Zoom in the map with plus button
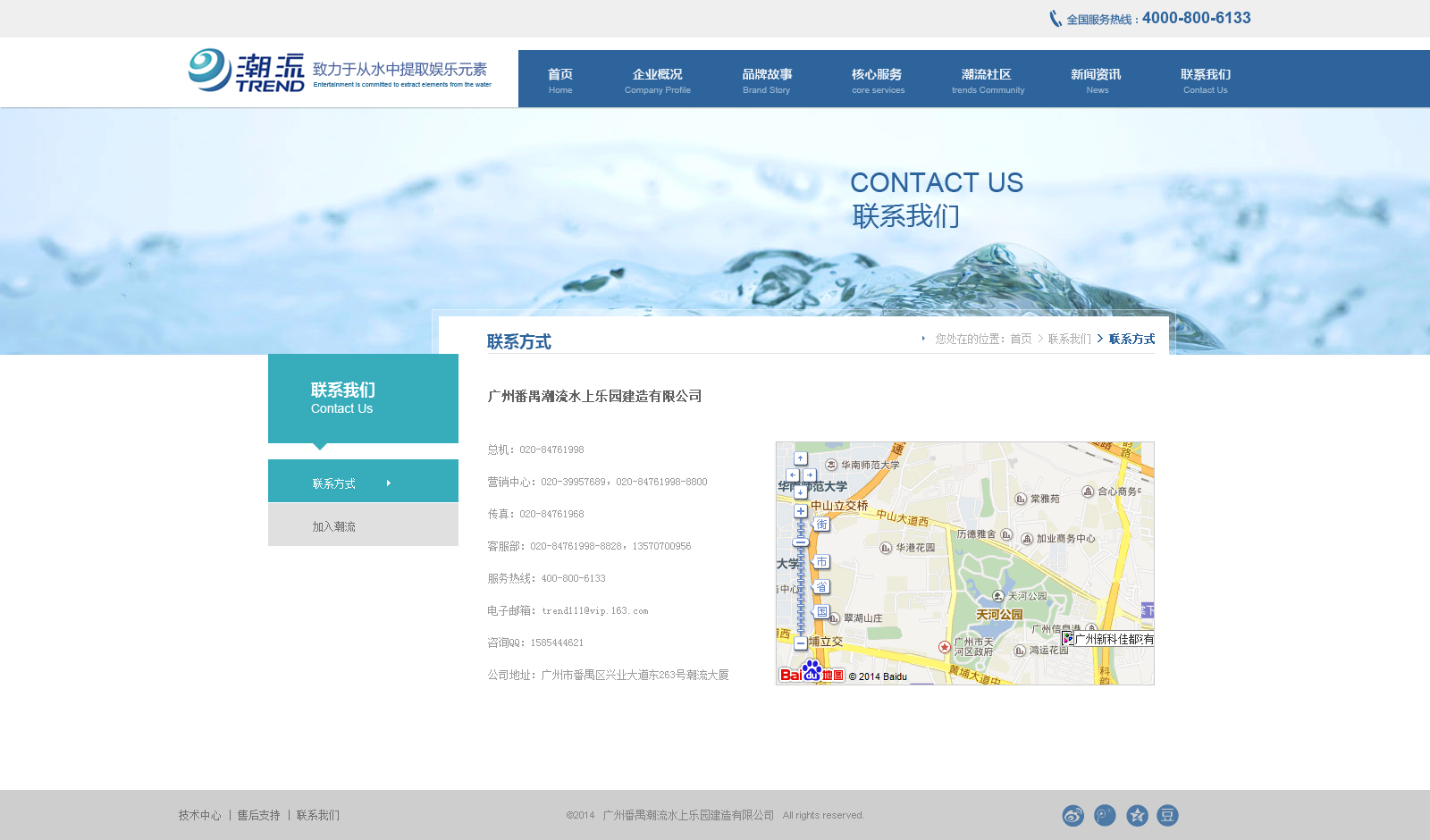 tap(801, 511)
